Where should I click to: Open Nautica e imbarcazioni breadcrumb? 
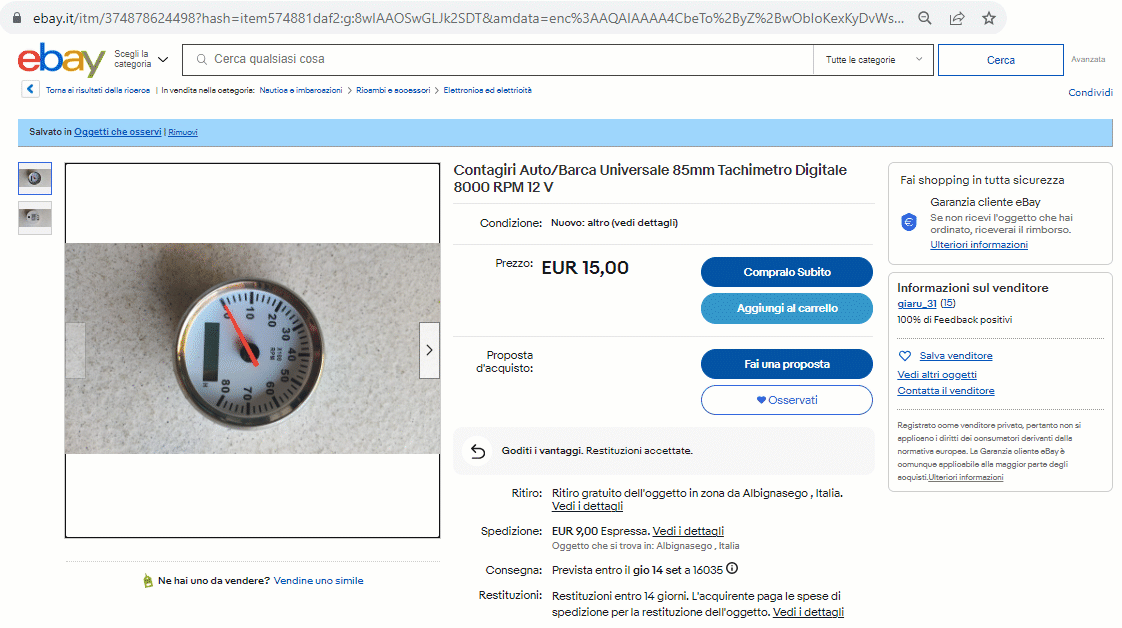click(301, 90)
